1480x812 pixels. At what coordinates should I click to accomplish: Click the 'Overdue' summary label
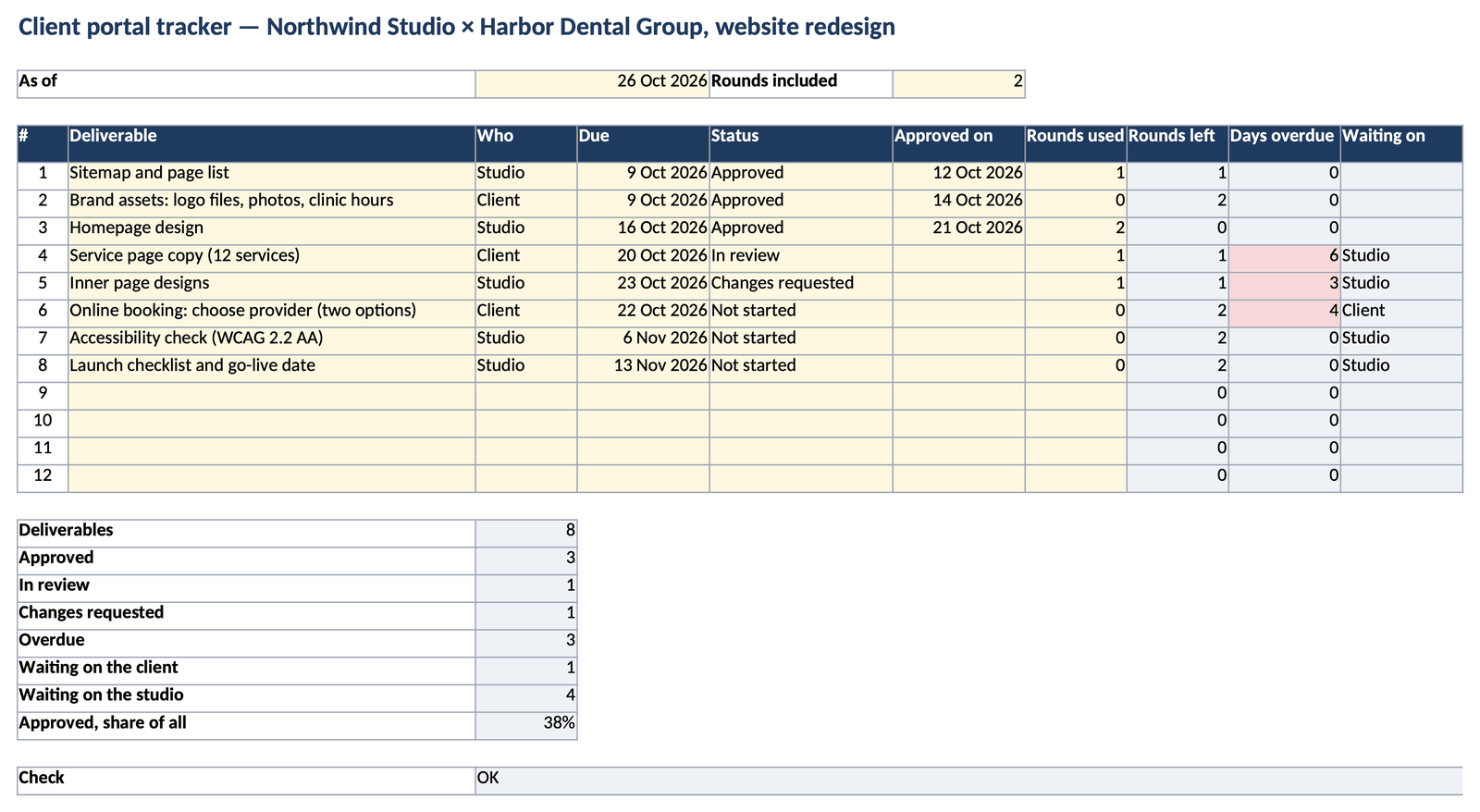click(246, 644)
